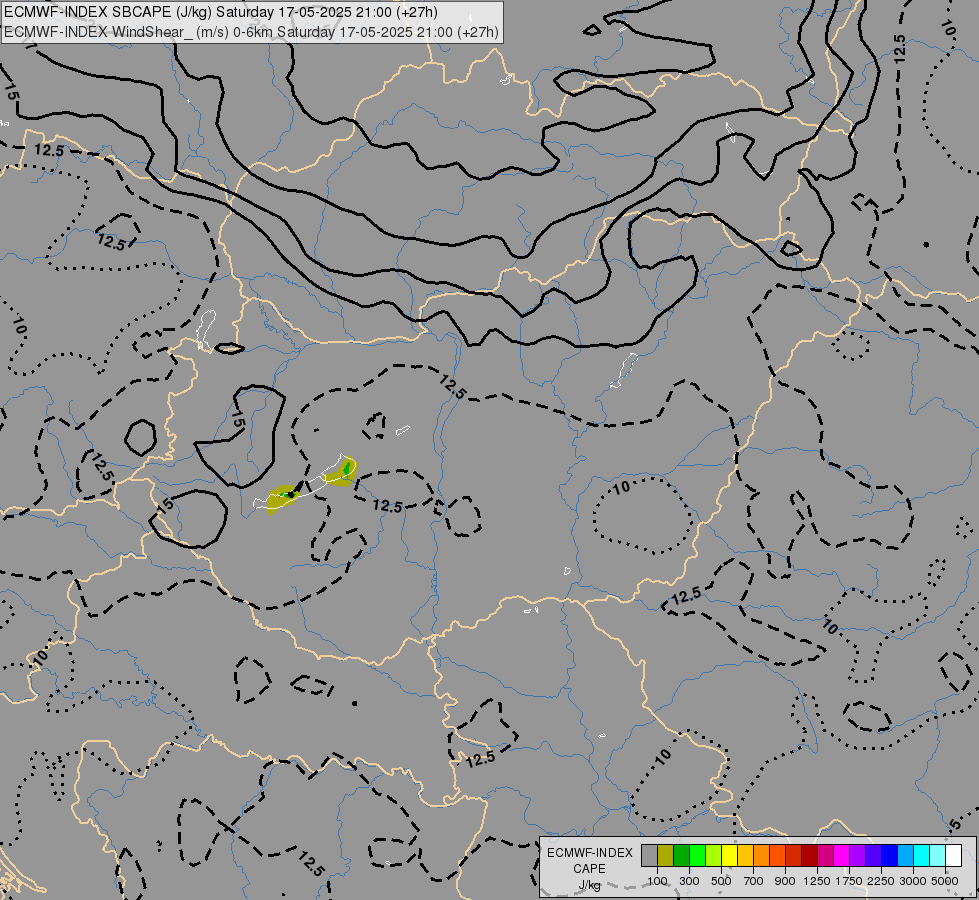Viewport: 979px width, 900px height.
Task: Click the 100 label under legend
Action: (657, 881)
